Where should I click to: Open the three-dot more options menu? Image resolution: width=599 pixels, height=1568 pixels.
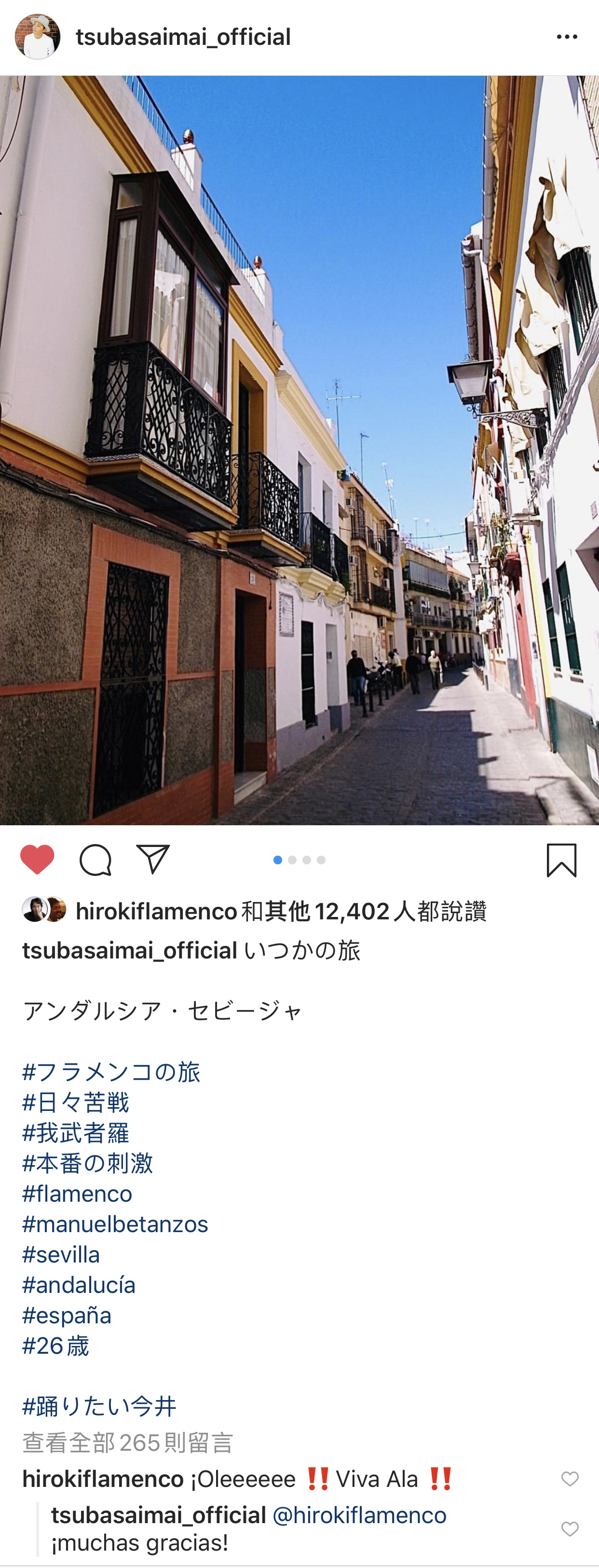pyautogui.click(x=567, y=37)
